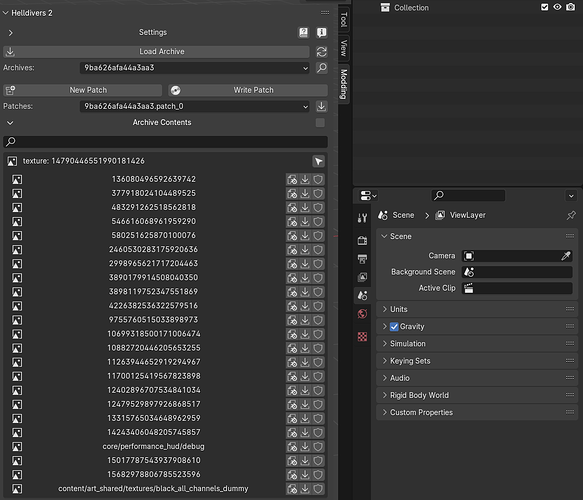
Task: Click the Load Archive button
Action: (x=156, y=52)
